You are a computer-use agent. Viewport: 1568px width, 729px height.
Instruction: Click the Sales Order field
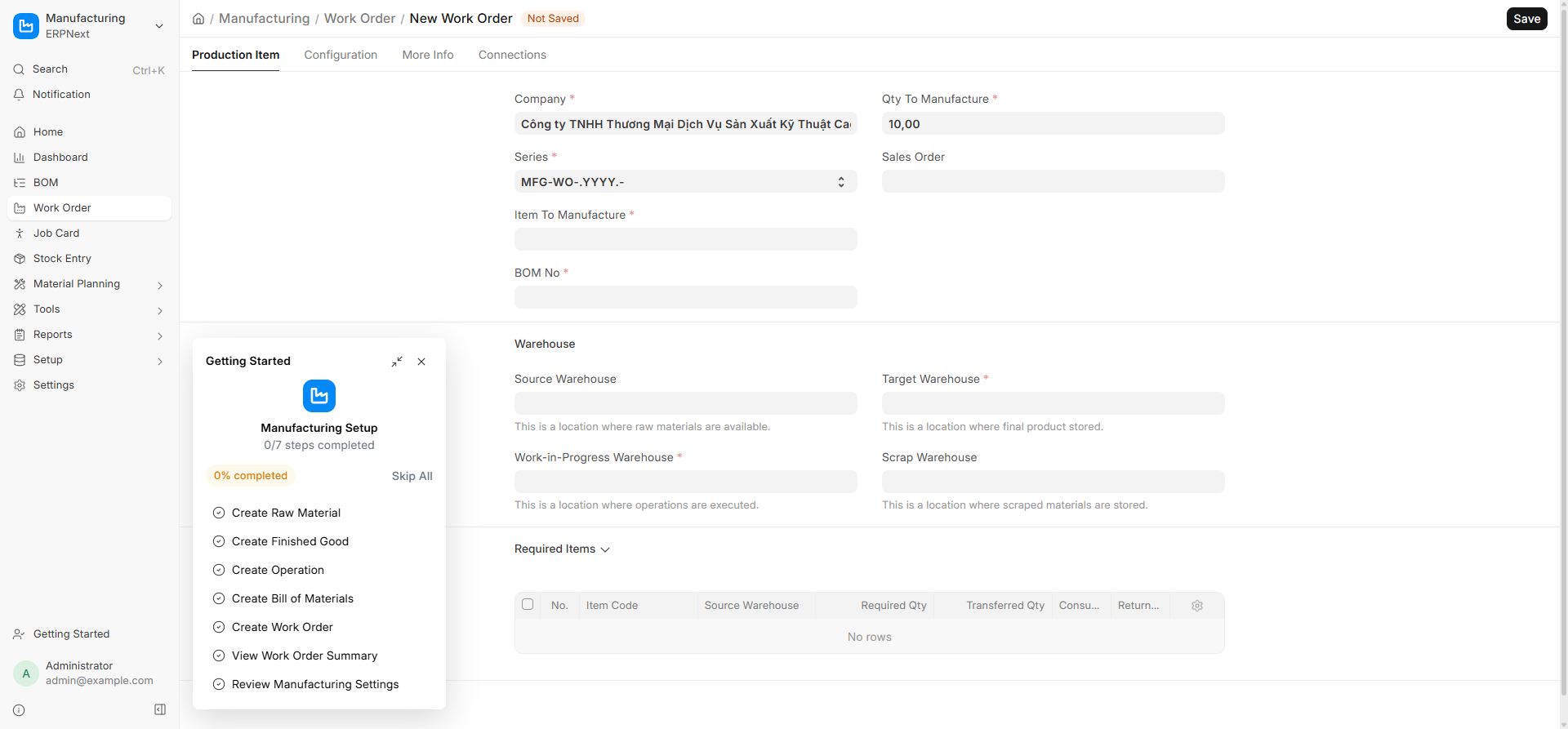[x=1053, y=182]
